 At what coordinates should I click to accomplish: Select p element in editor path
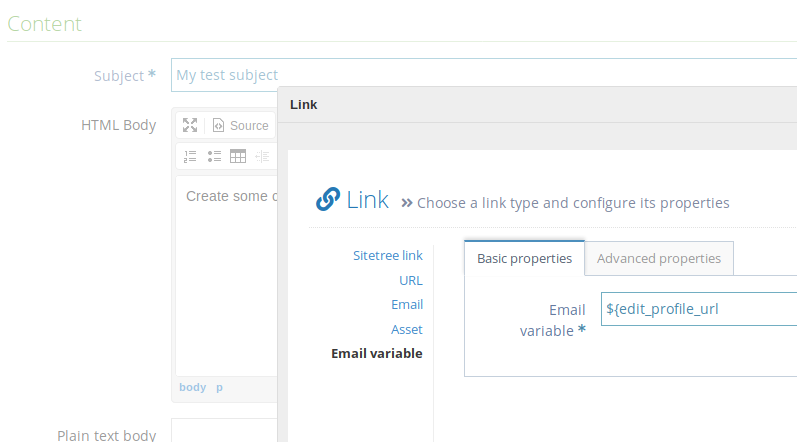[219, 387]
